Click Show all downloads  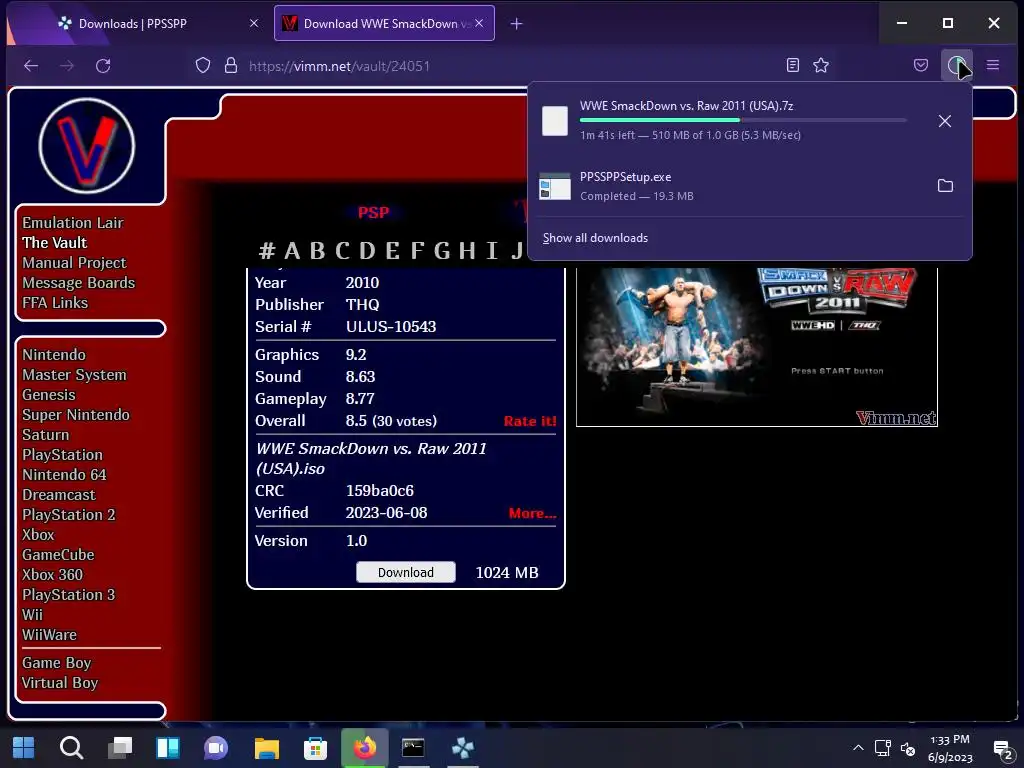coord(595,238)
